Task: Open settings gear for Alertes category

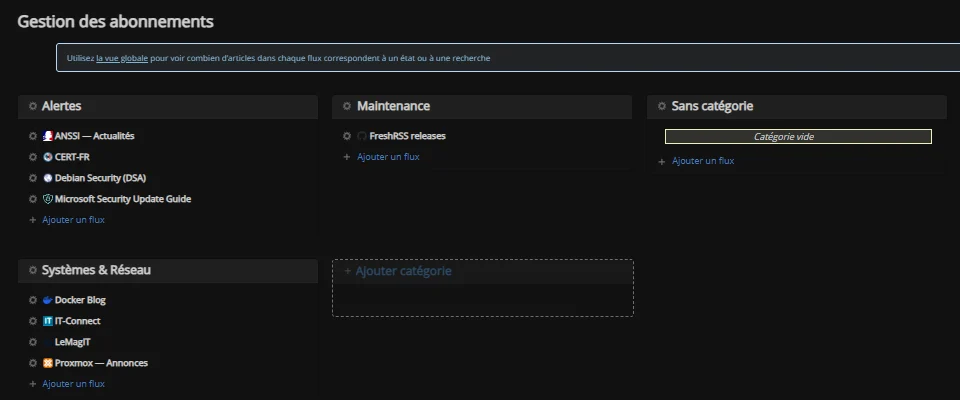Action: tap(32, 106)
